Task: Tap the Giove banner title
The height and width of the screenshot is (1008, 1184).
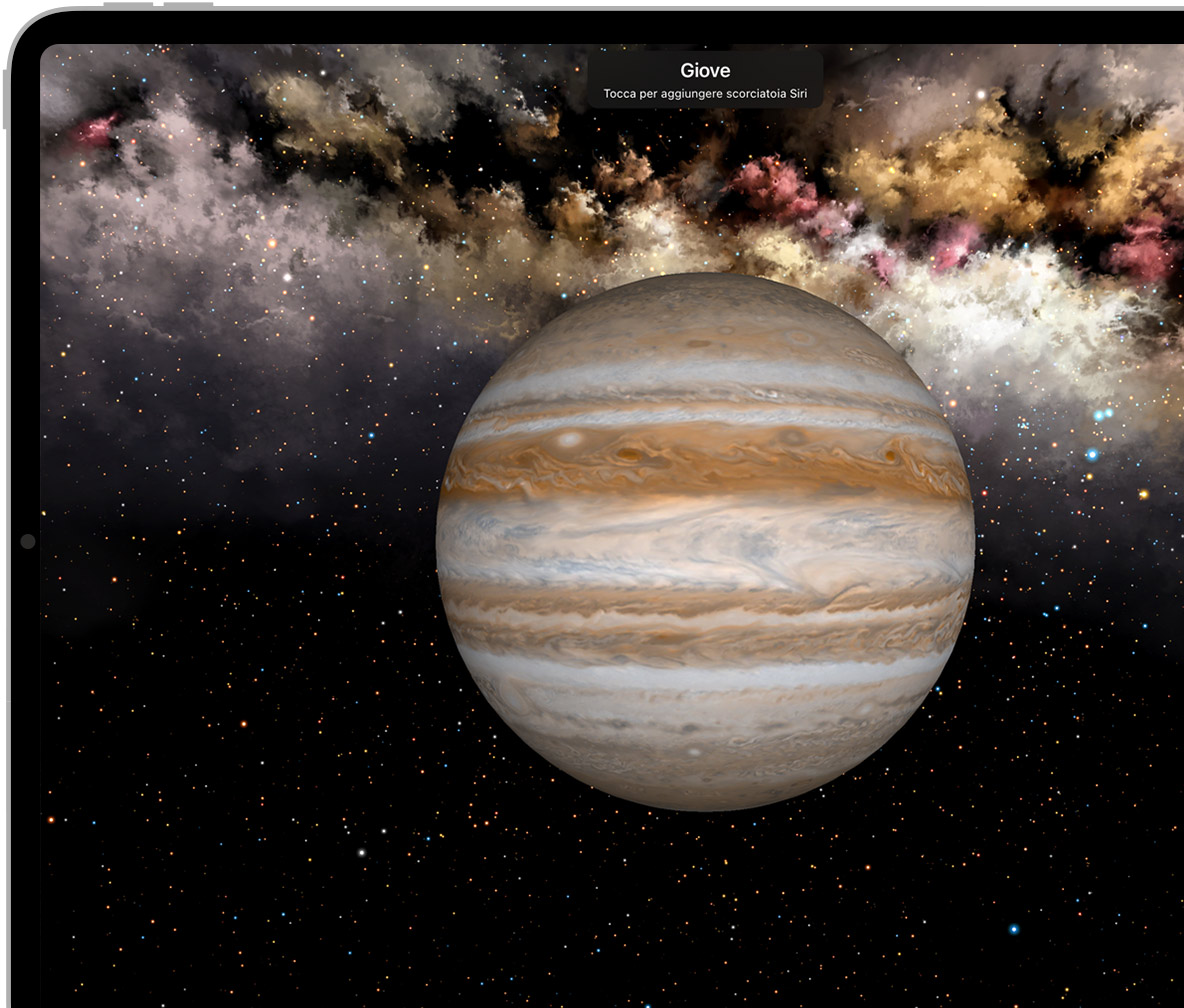Action: click(x=705, y=71)
